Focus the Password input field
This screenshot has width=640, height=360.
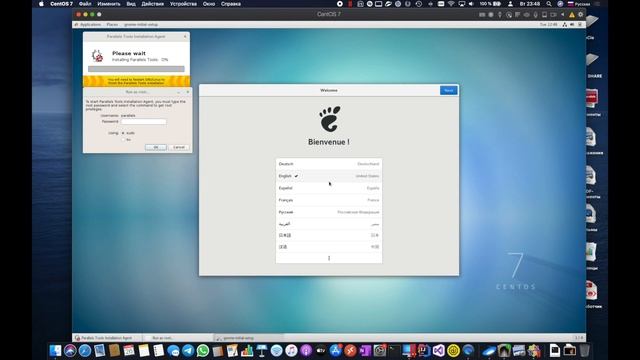144,122
